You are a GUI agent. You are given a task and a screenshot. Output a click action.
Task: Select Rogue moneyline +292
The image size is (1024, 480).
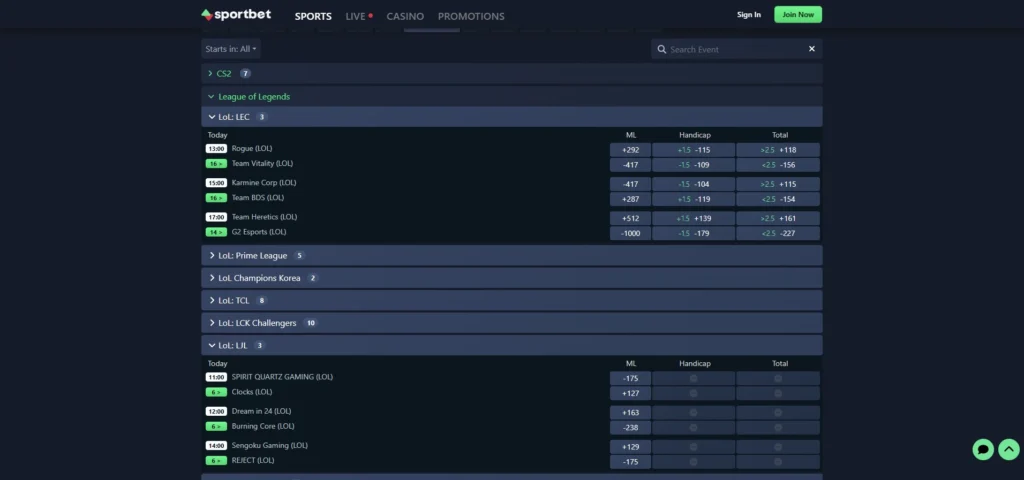[630, 150]
